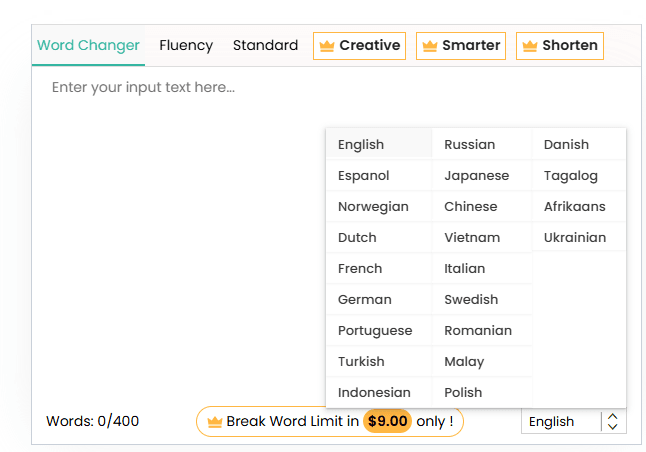The height and width of the screenshot is (452, 646).
Task: Click crown icon beside Break Word Limit
Action: pyautogui.click(x=214, y=422)
